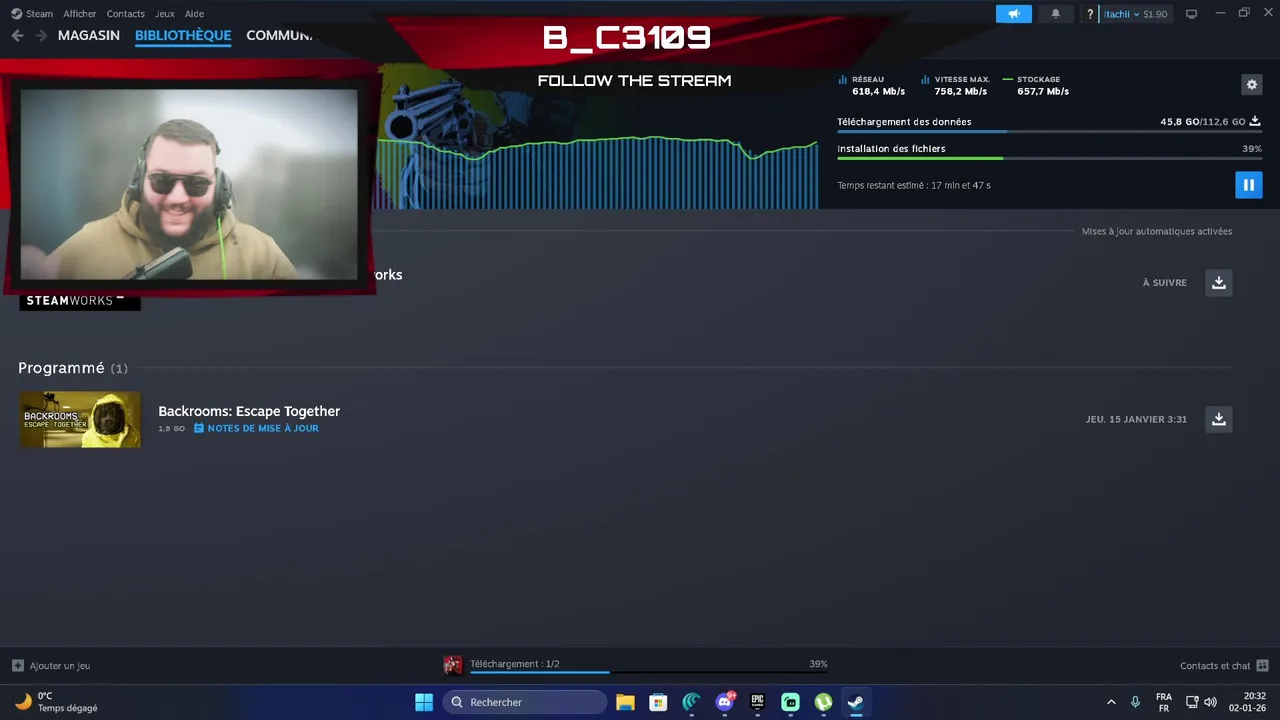Open the Jeux menu
Viewport: 1280px width, 720px height.
point(165,14)
